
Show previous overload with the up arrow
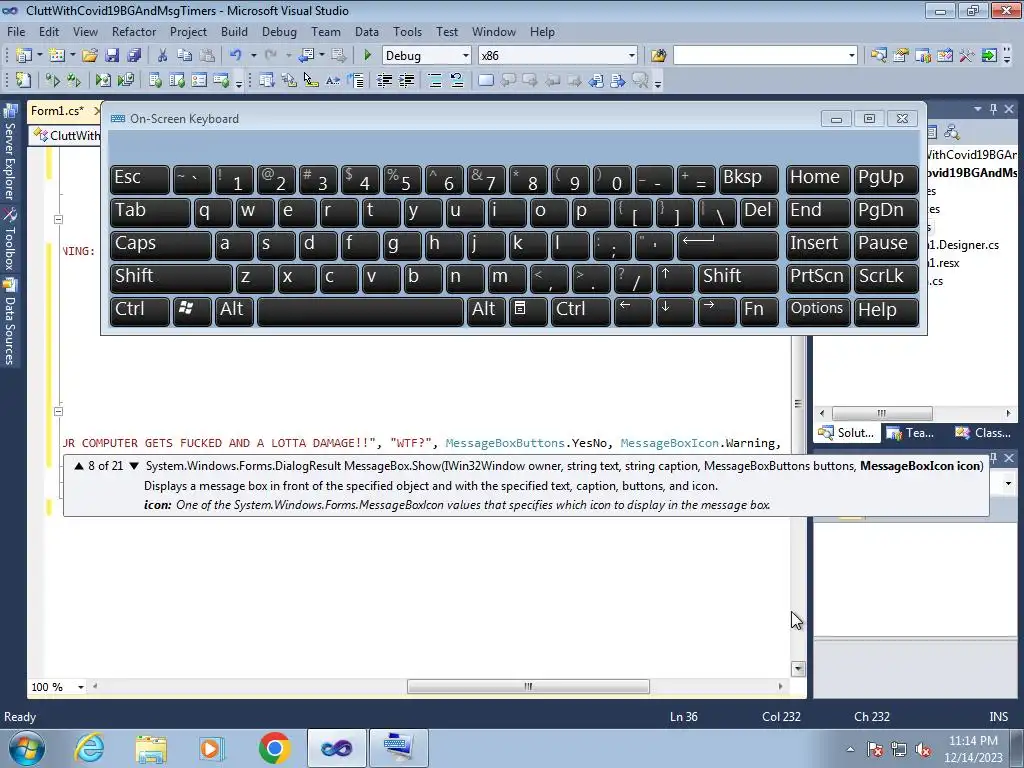click(x=79, y=466)
